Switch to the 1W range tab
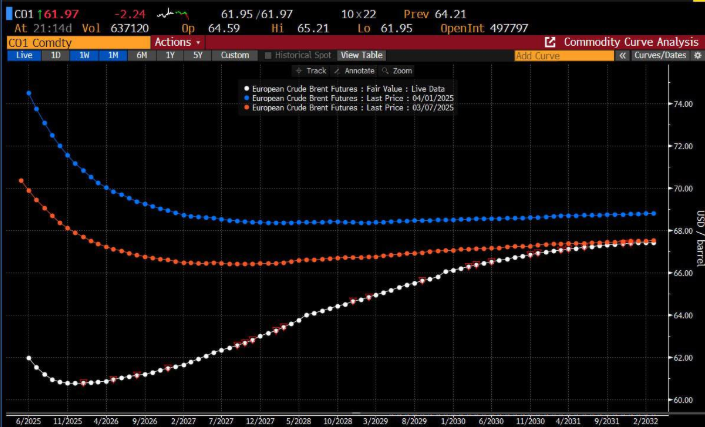This screenshot has width=705, height=427. coord(85,56)
